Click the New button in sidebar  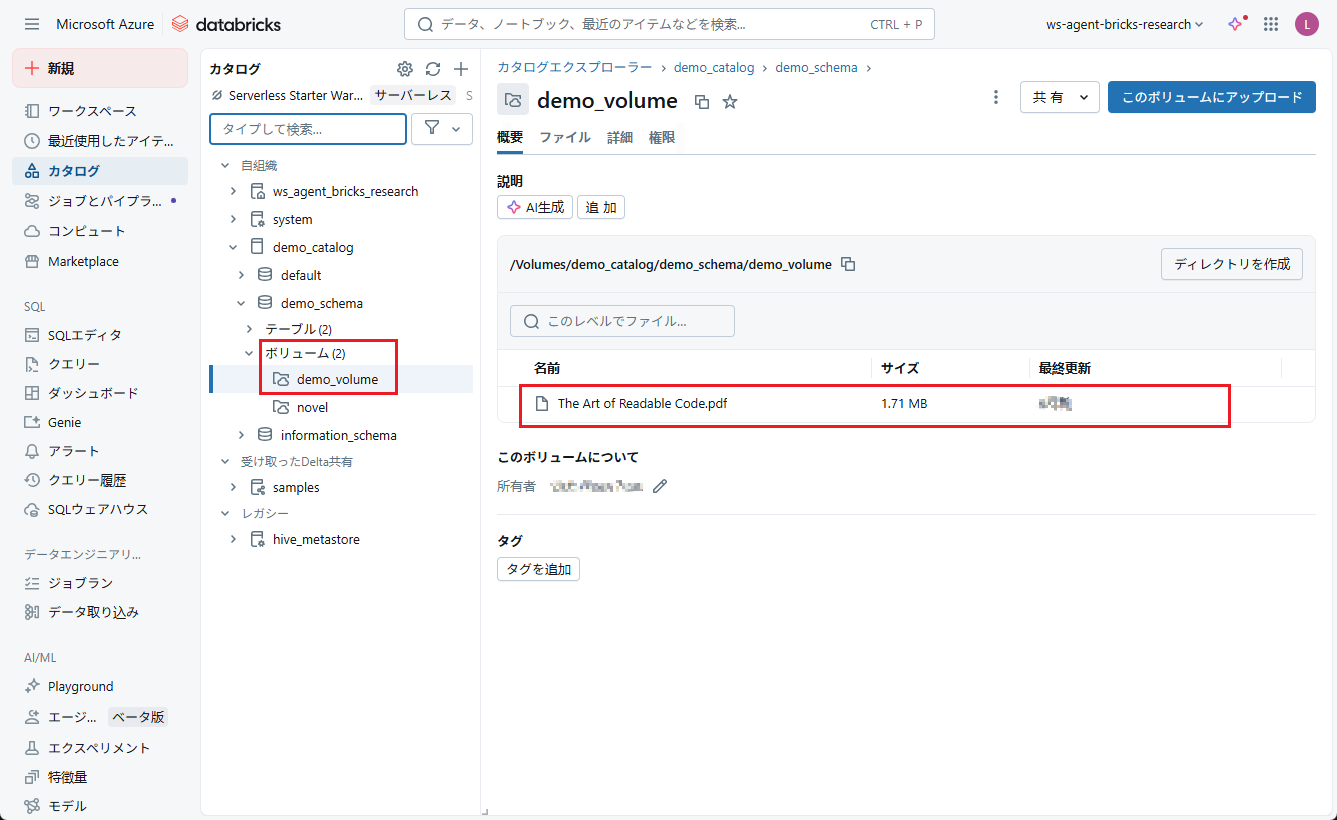[100, 68]
